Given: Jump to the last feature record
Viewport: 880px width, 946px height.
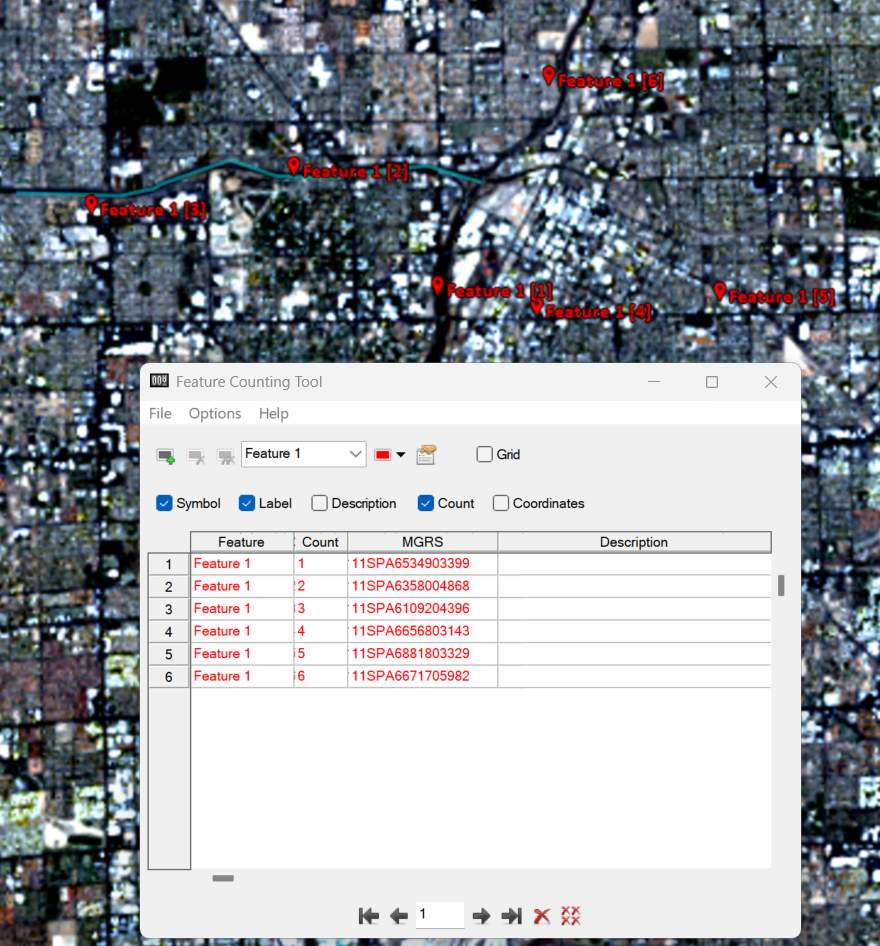Looking at the screenshot, I should coord(511,915).
